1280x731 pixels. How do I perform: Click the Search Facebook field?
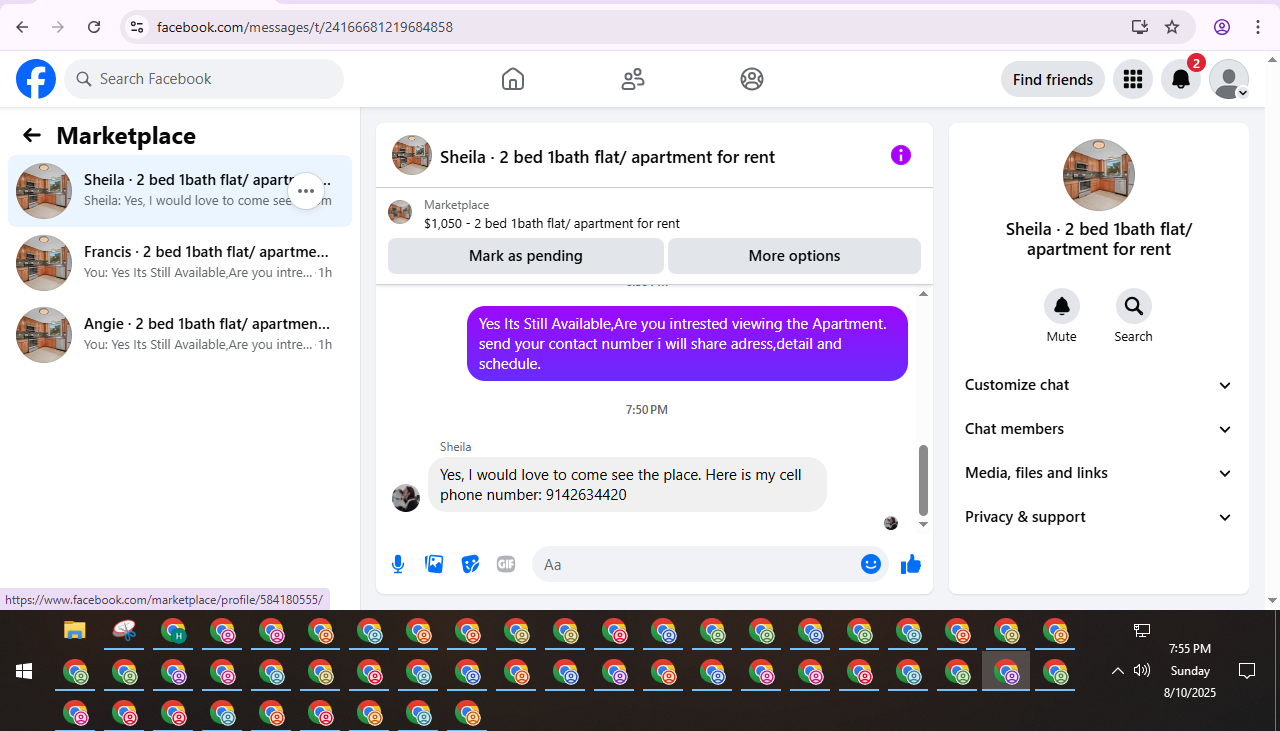click(x=204, y=79)
